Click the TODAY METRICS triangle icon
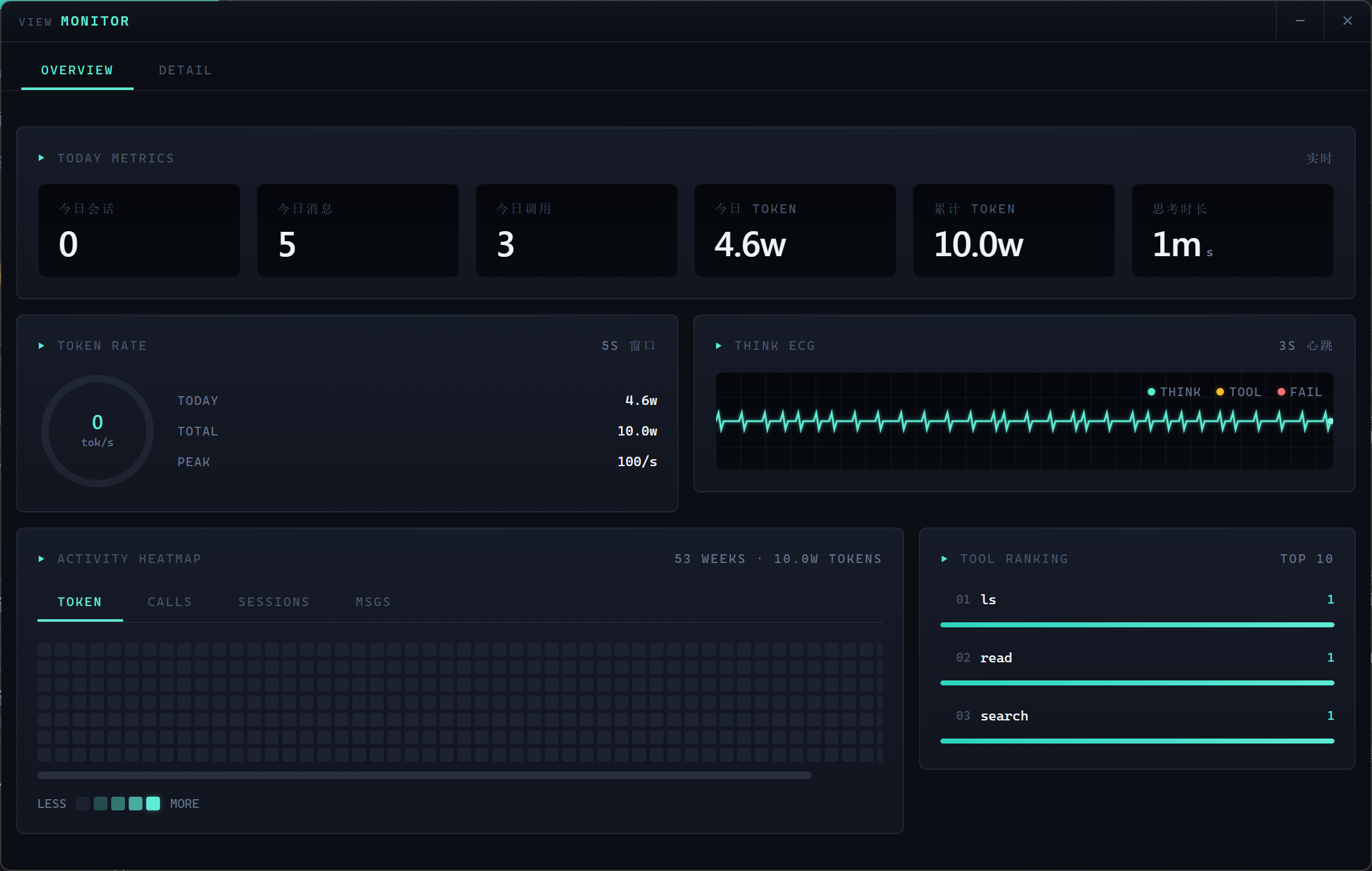 [41, 158]
